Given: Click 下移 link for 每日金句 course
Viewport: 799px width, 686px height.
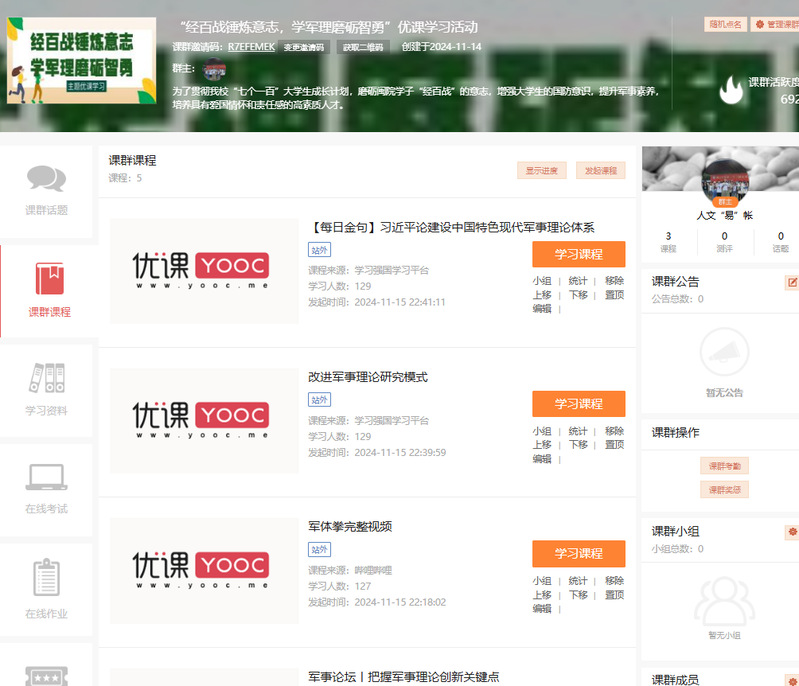Looking at the screenshot, I should (578, 295).
